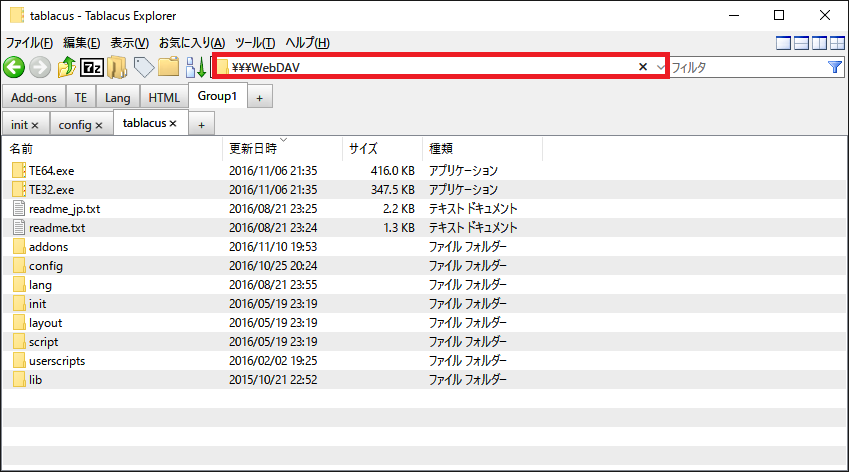Open a new folder tab with plus
The height and width of the screenshot is (472, 849).
coord(201,124)
